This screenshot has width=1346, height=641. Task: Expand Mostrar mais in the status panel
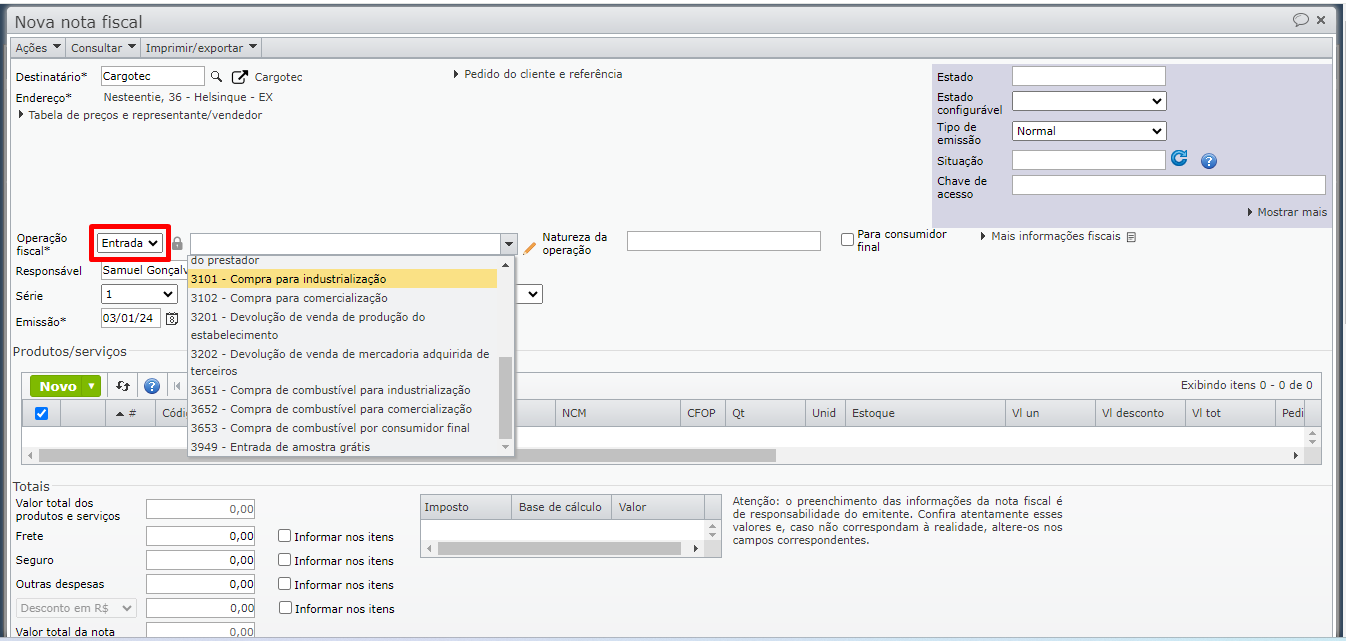(1287, 212)
